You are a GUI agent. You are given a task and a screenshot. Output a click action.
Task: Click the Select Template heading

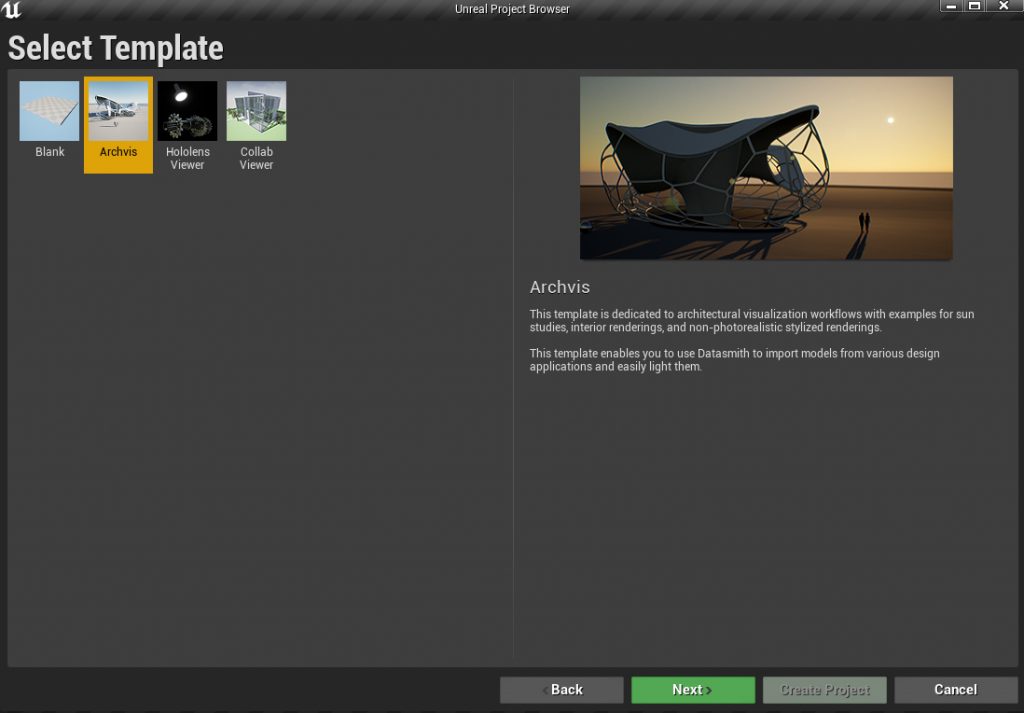point(116,48)
